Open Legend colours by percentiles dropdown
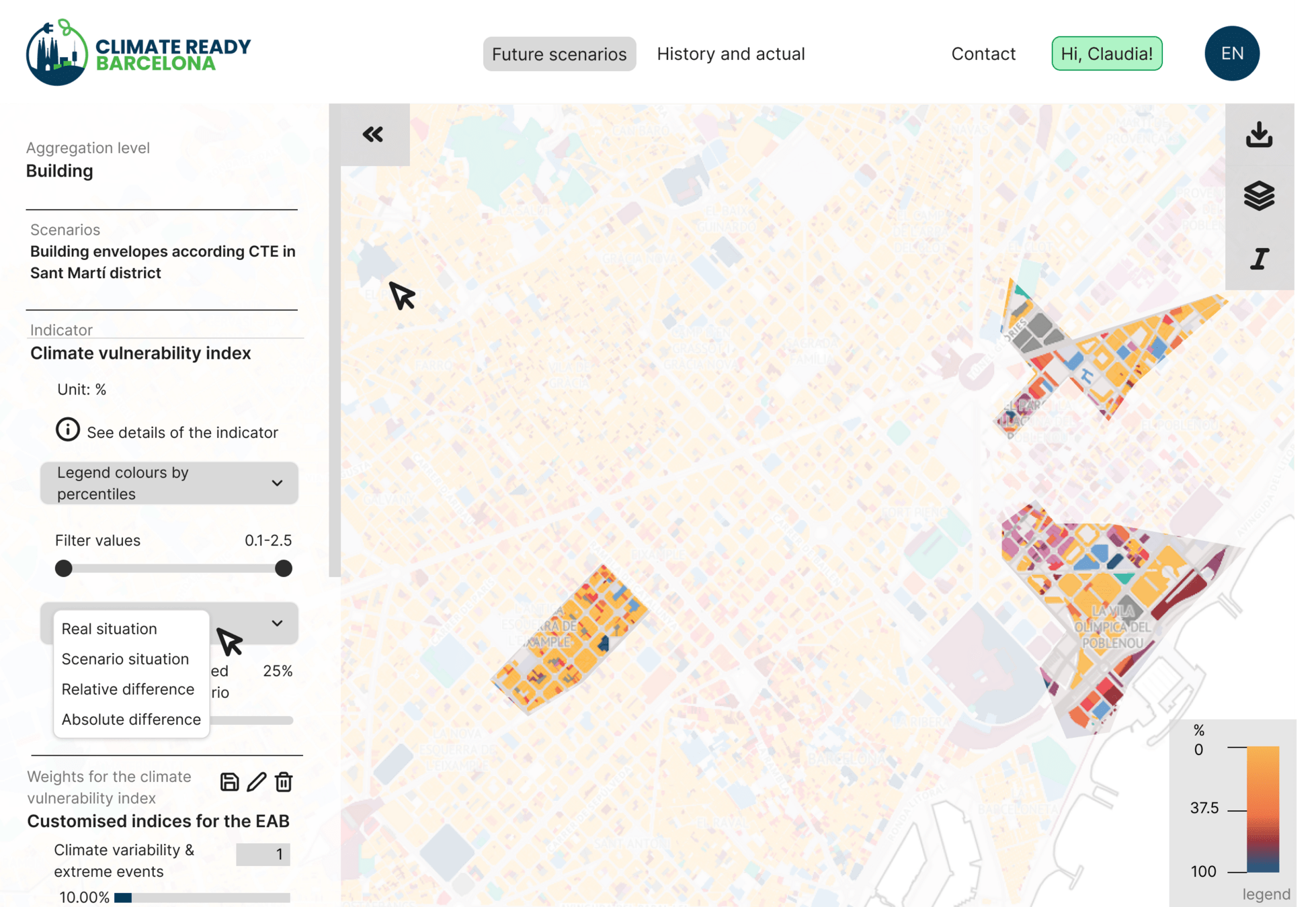 click(169, 483)
